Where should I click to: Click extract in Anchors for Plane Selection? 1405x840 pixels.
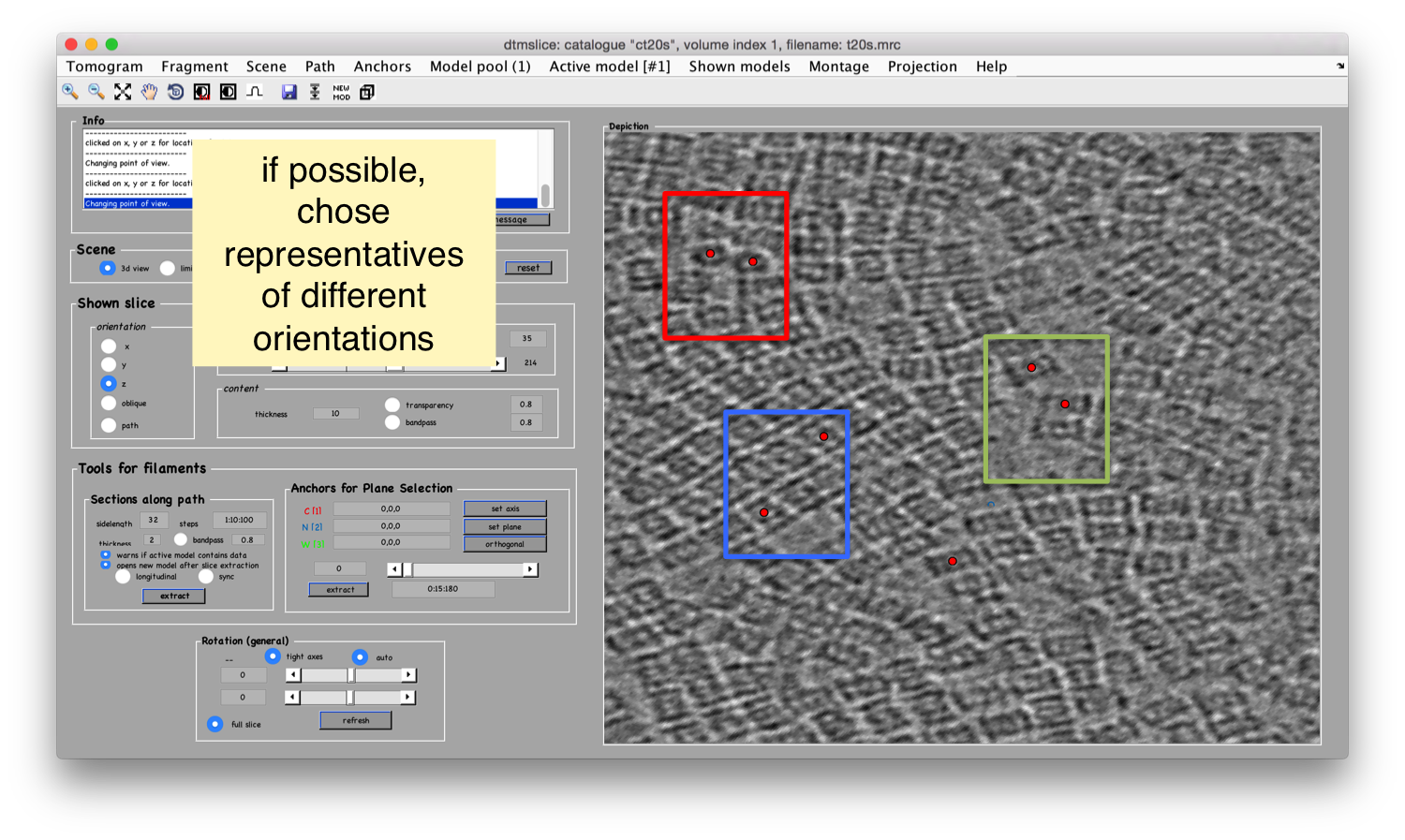coord(340,590)
